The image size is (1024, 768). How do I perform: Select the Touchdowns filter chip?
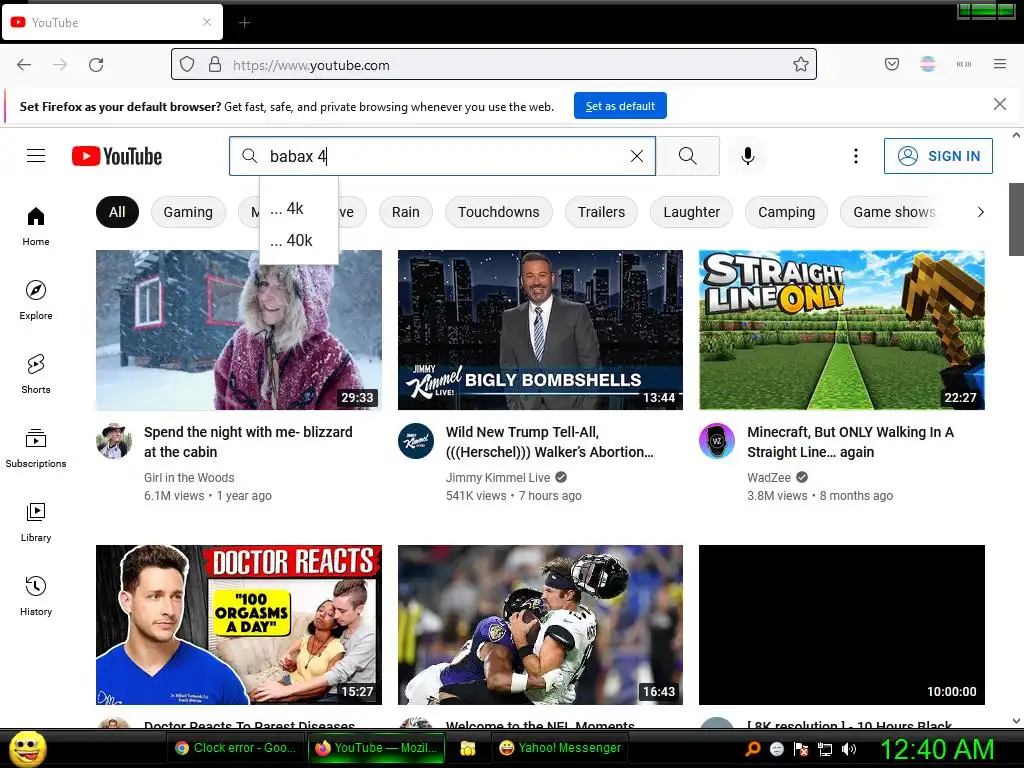point(498,212)
